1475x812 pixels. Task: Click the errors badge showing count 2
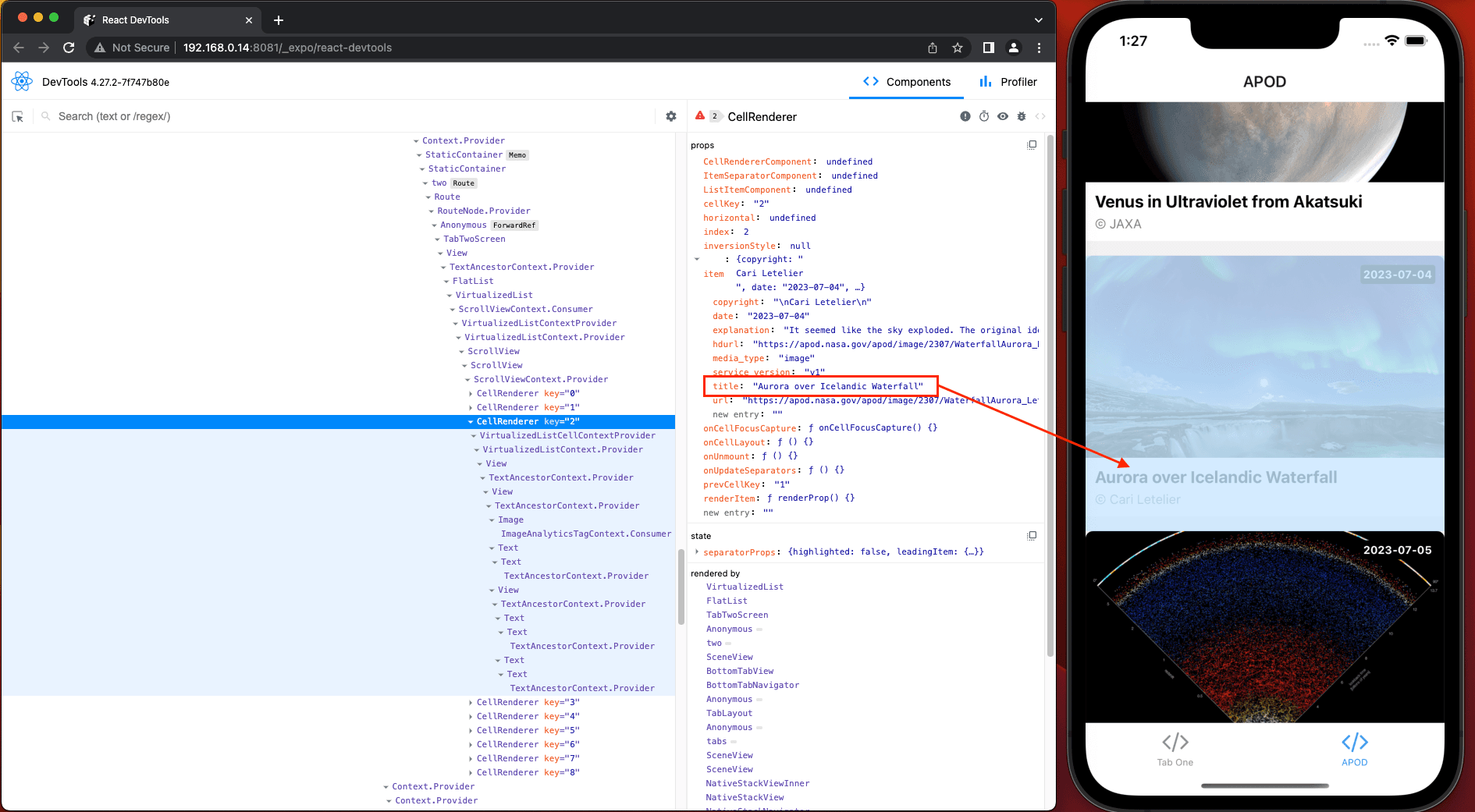pyautogui.click(x=709, y=116)
